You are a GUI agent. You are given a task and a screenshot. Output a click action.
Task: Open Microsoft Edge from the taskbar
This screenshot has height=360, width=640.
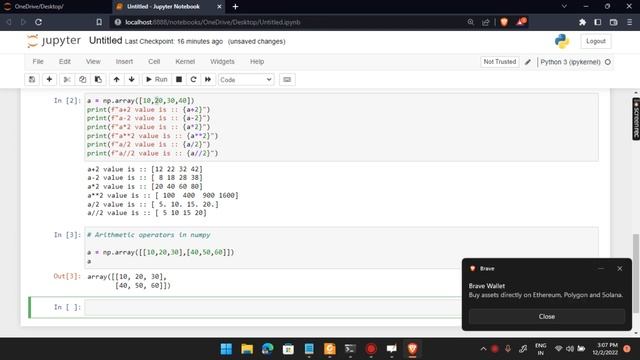coord(268,349)
